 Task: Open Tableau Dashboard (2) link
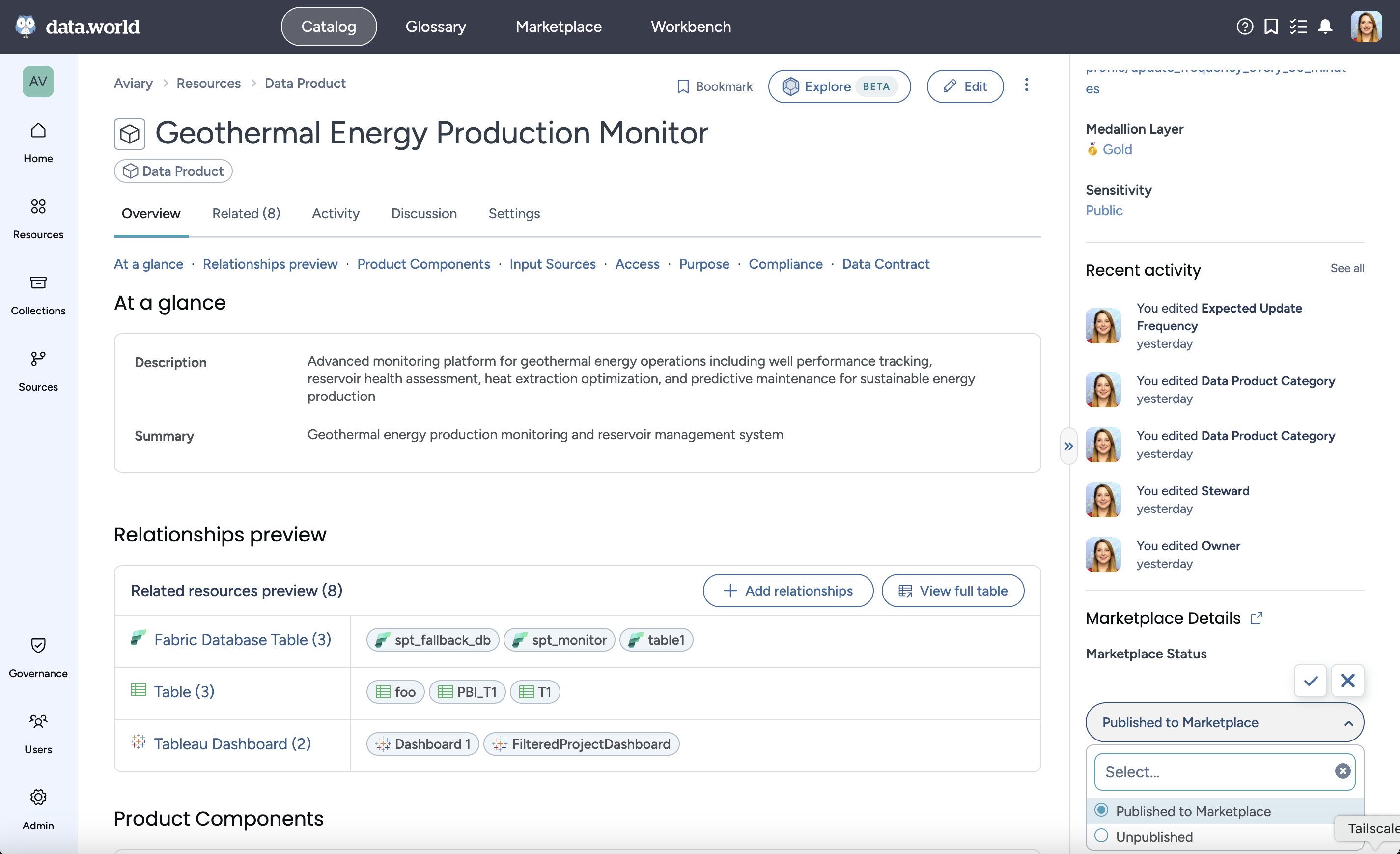coord(232,743)
